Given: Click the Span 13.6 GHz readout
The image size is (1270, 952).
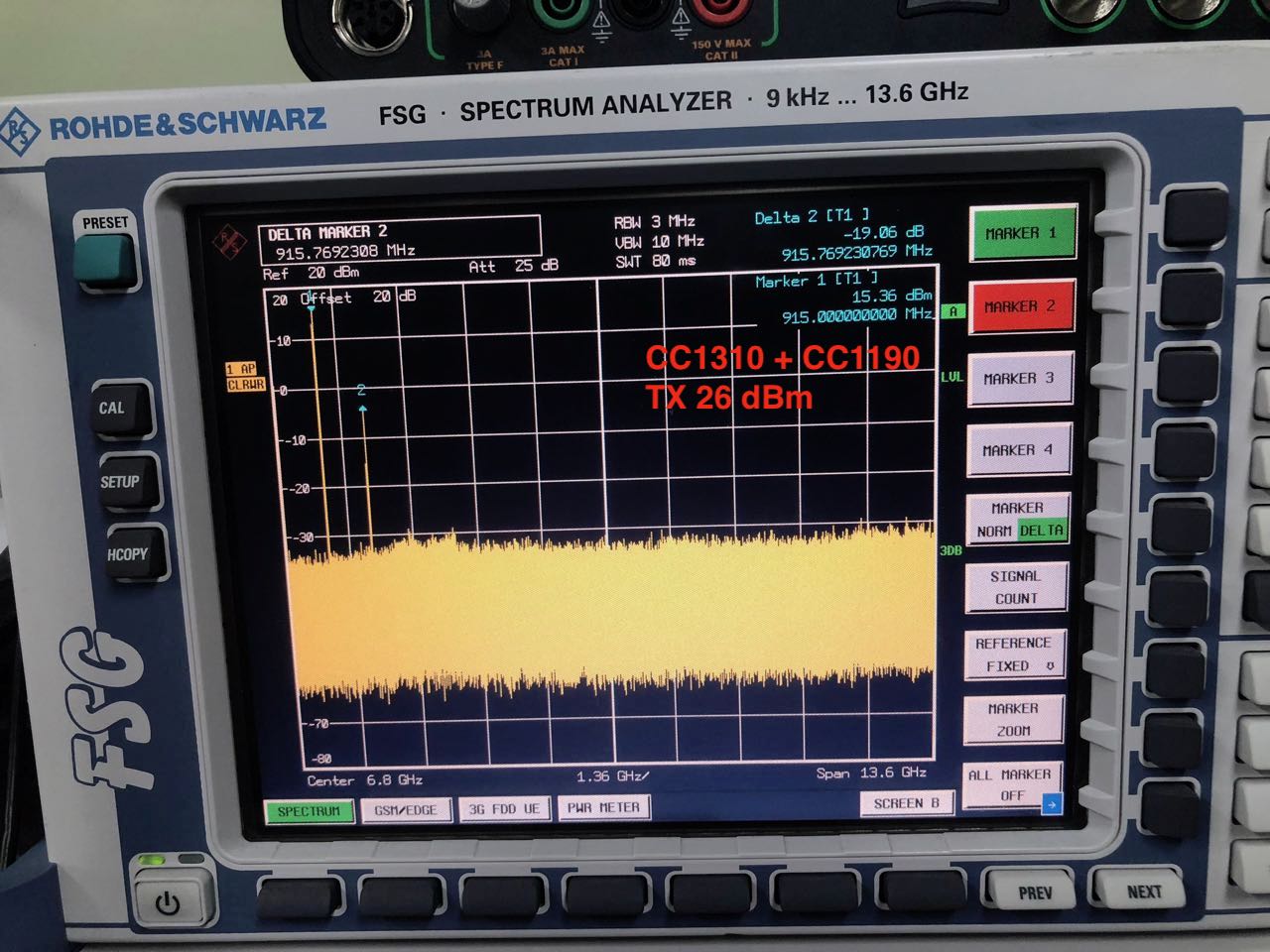Looking at the screenshot, I should 871,772.
